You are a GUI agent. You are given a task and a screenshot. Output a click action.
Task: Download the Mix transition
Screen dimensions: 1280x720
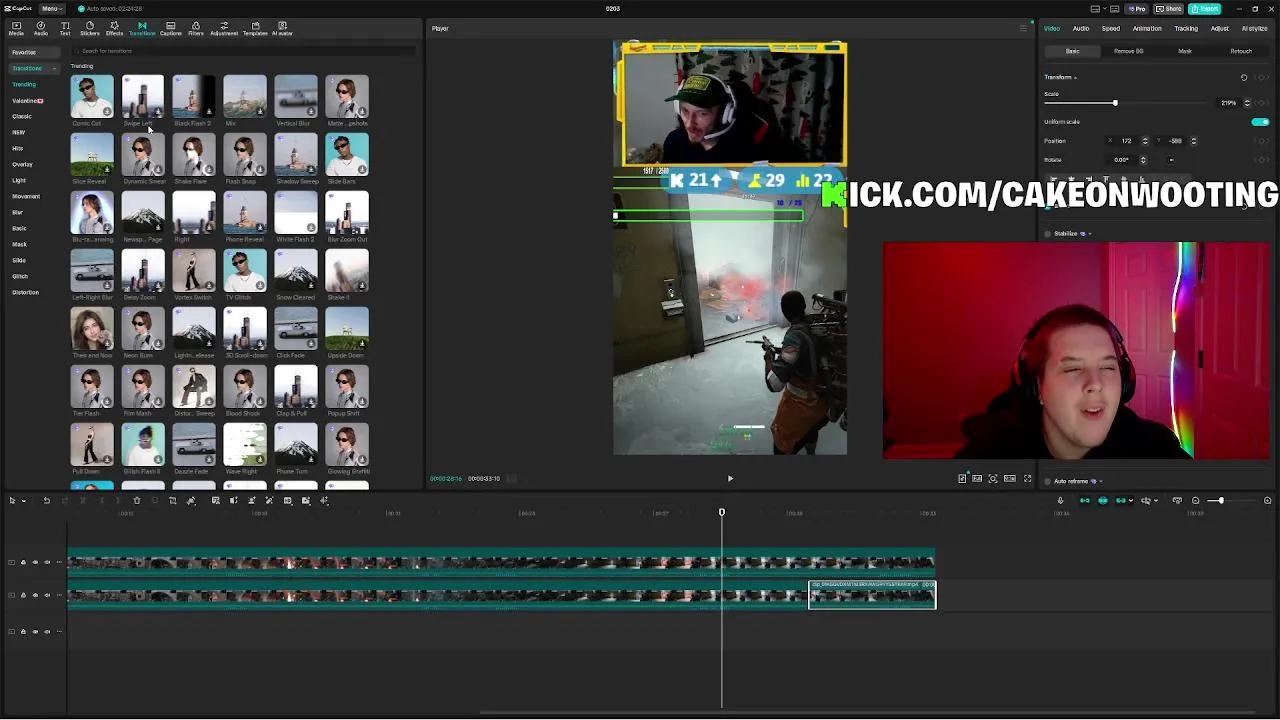tap(260, 111)
